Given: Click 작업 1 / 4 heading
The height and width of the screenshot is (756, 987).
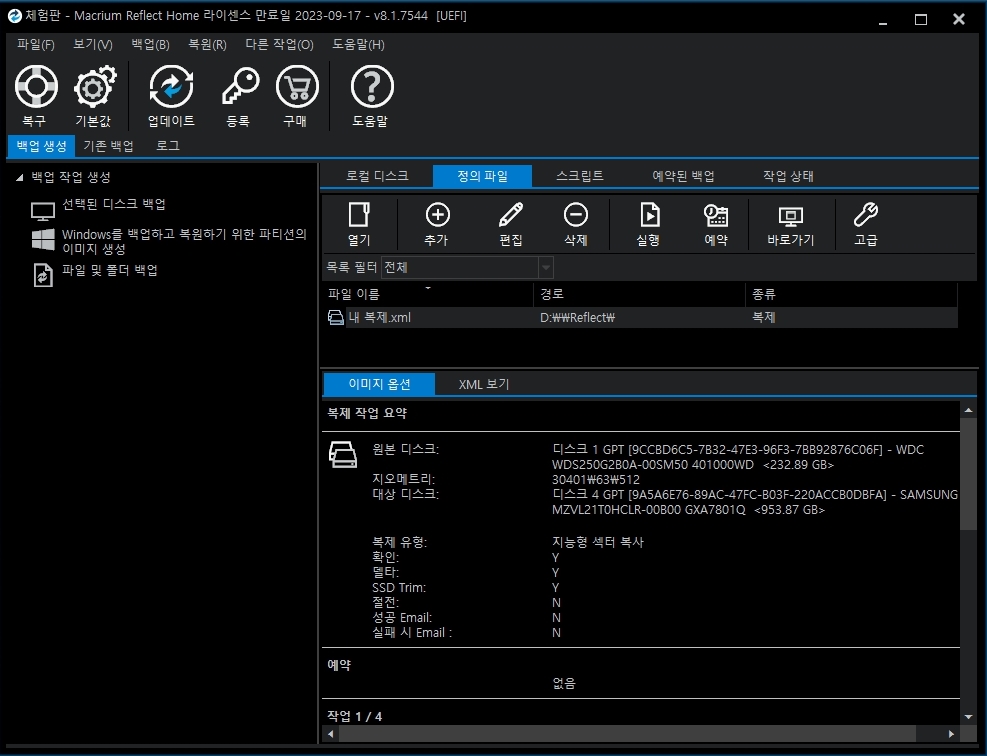Looking at the screenshot, I should click(x=354, y=716).
